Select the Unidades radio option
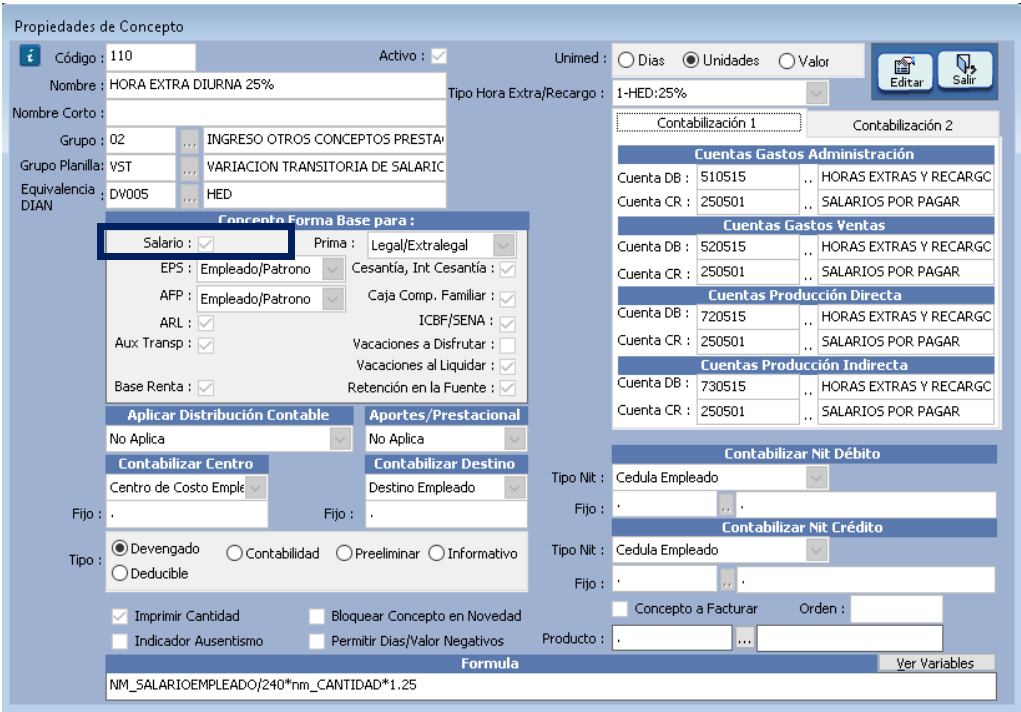 690,60
